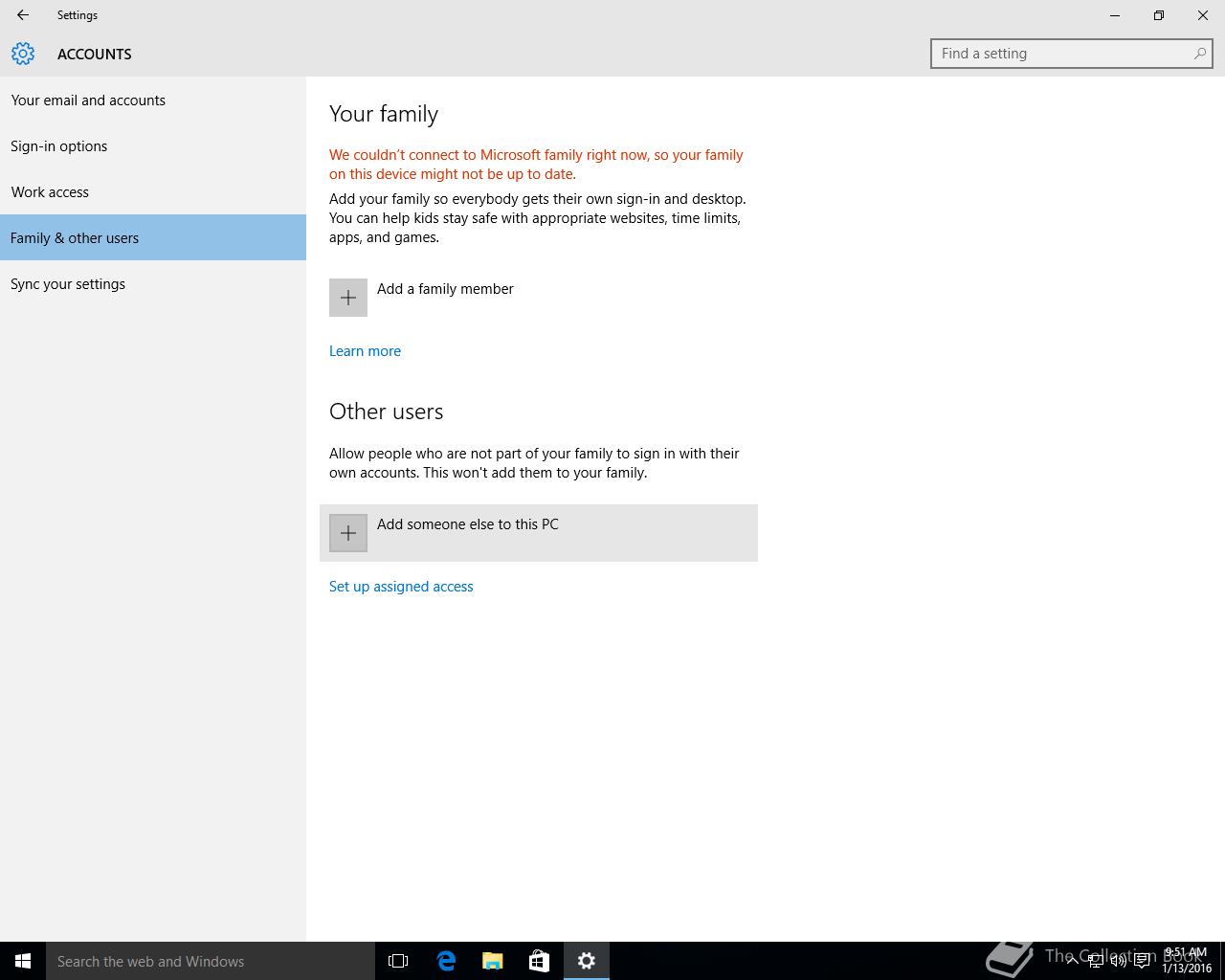1225x980 pixels.
Task: Close the Settings window
Action: [1203, 15]
